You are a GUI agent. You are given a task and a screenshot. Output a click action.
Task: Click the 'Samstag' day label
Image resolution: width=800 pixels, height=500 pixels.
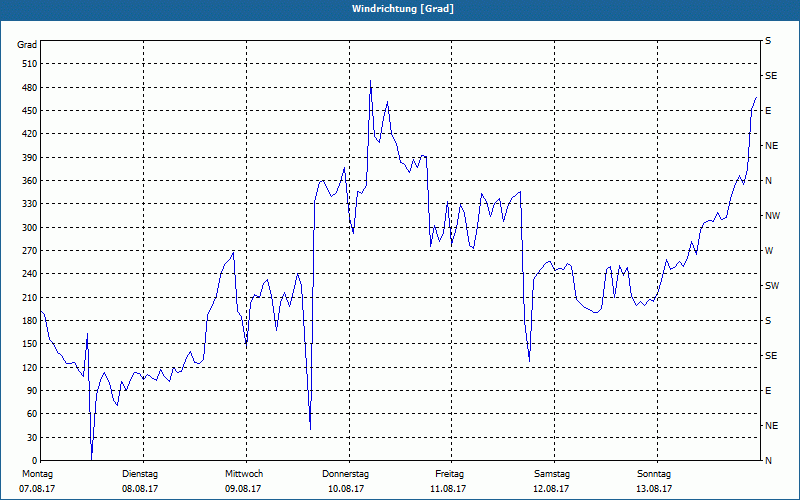point(552,474)
